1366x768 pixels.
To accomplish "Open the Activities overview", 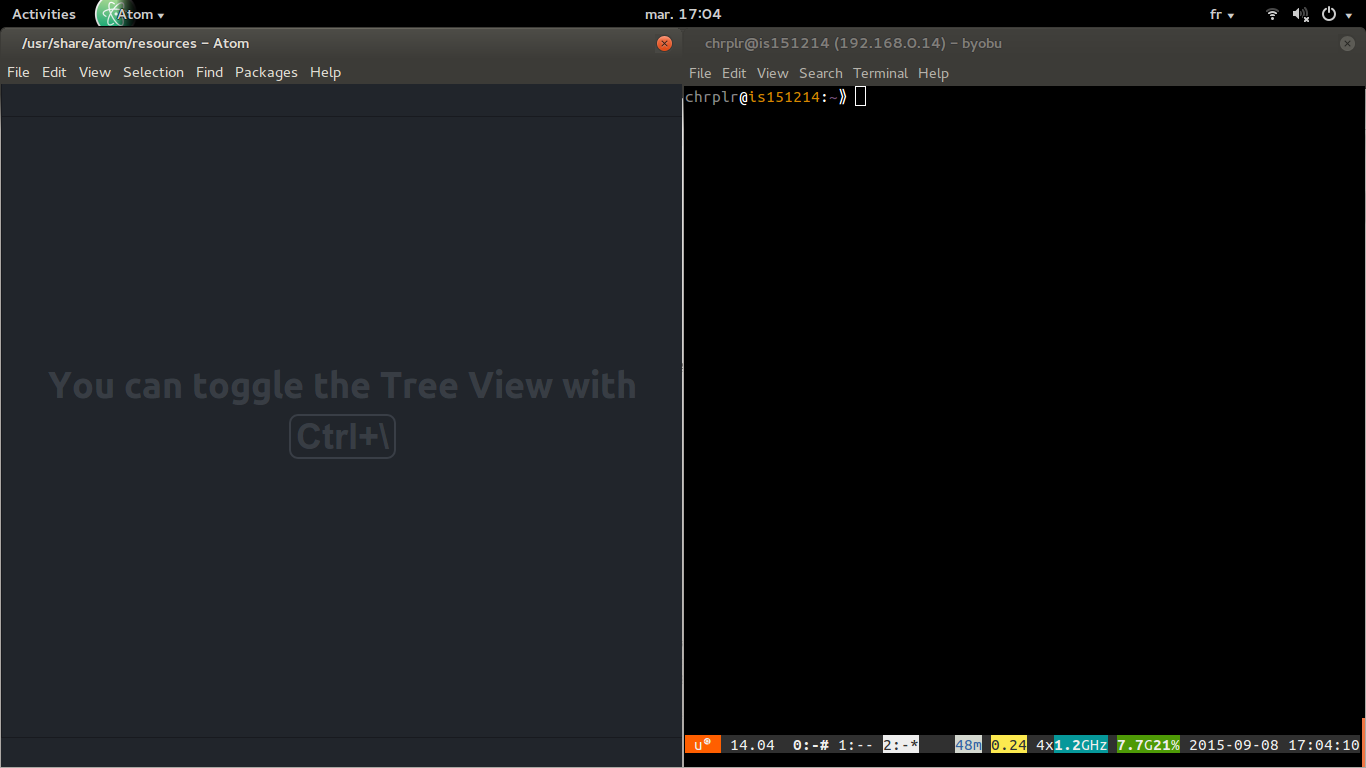I will tap(44, 14).
